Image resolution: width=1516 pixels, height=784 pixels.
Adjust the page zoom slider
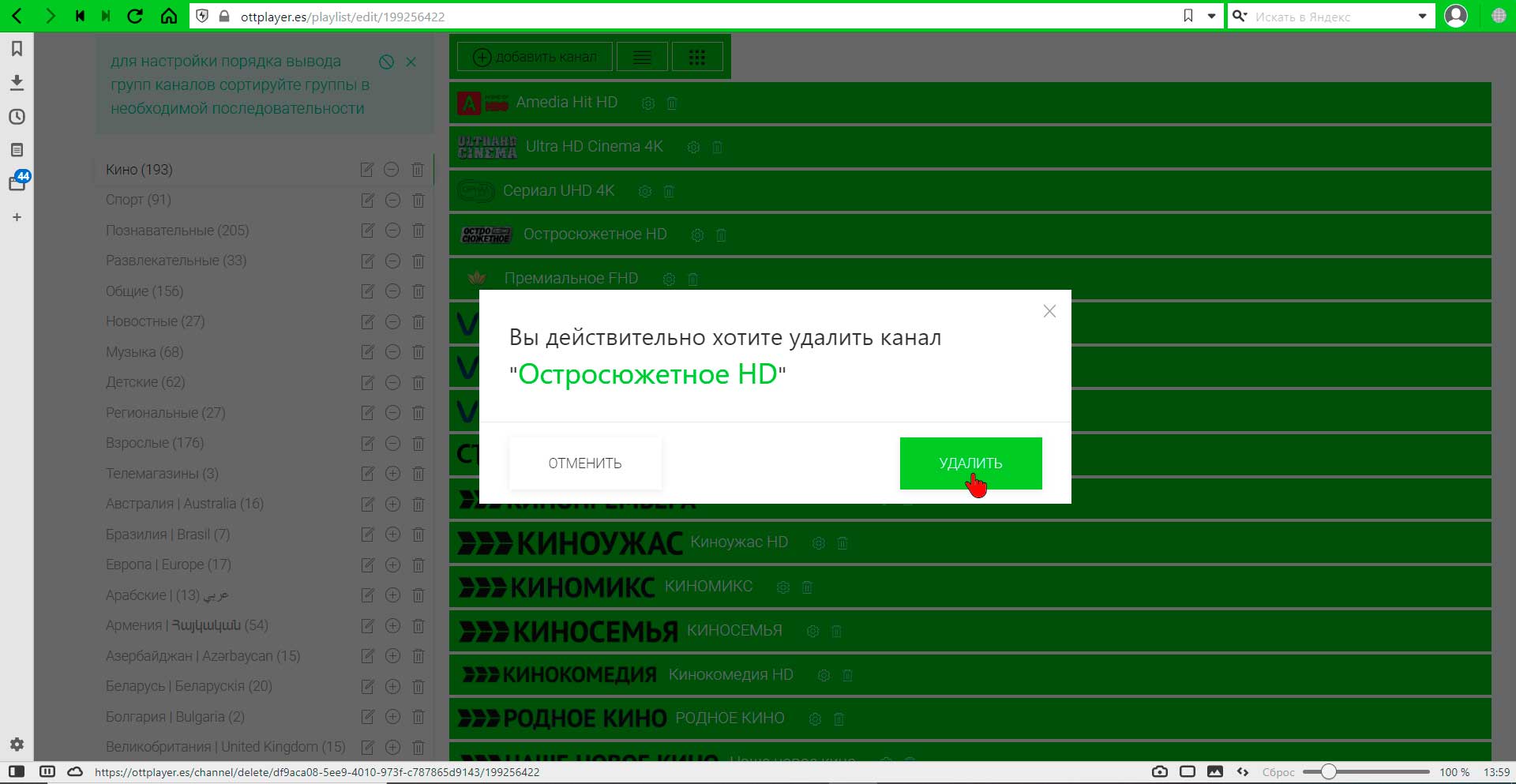point(1366,771)
